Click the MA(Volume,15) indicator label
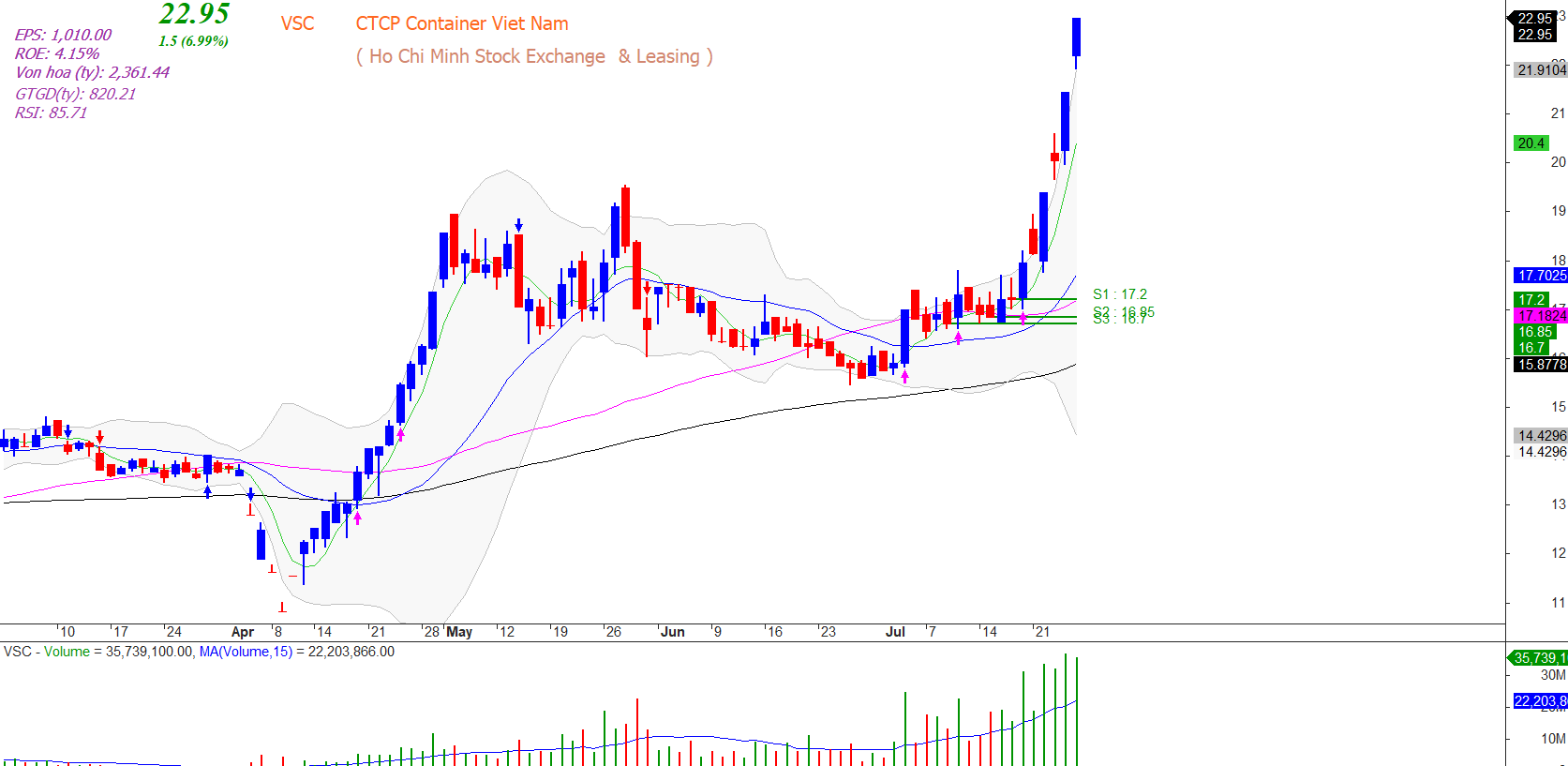Screen dimensions: 1568x766 [x=246, y=652]
